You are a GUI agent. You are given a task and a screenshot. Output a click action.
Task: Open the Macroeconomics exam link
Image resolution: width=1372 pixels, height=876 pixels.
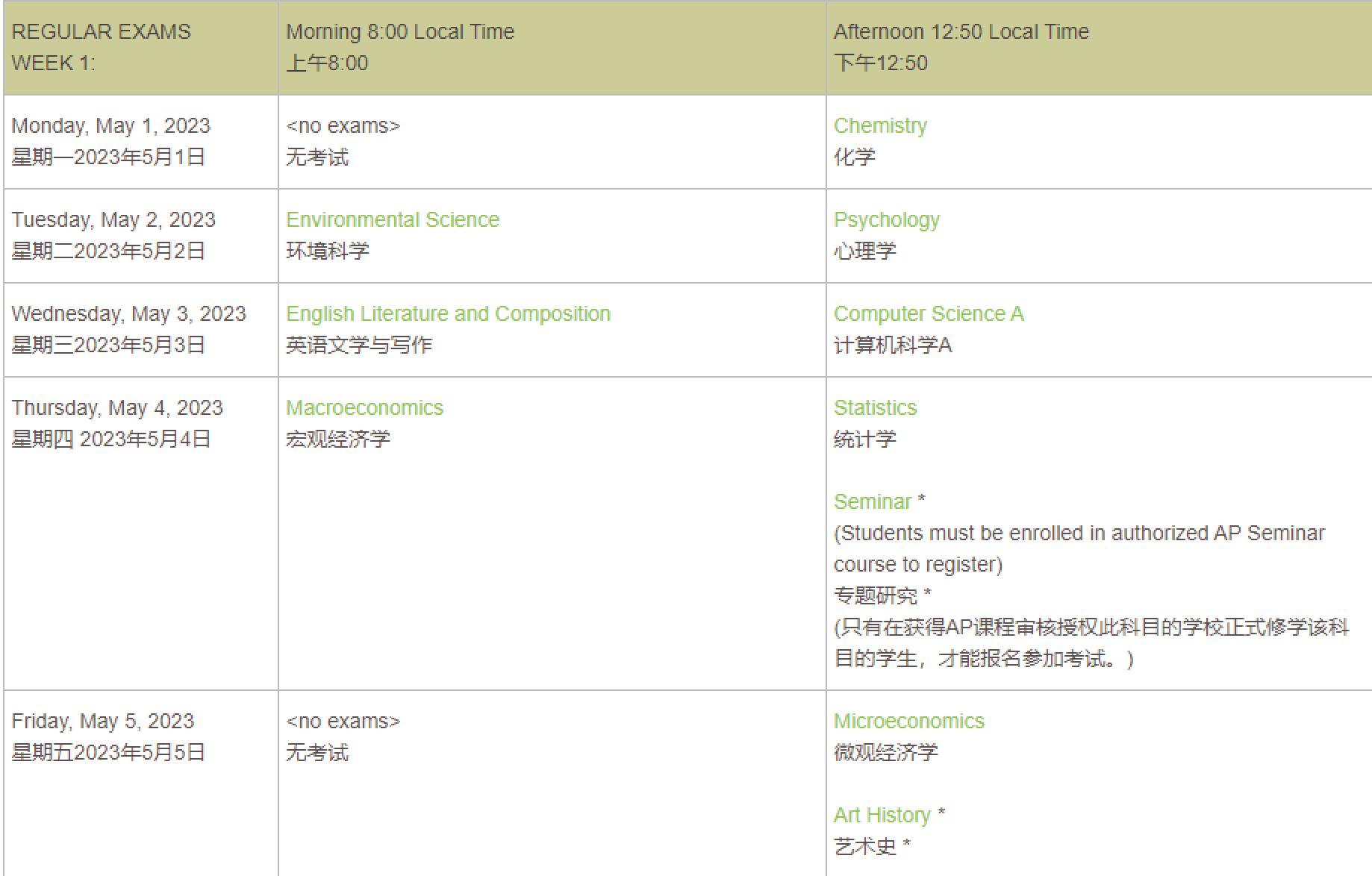[365, 407]
